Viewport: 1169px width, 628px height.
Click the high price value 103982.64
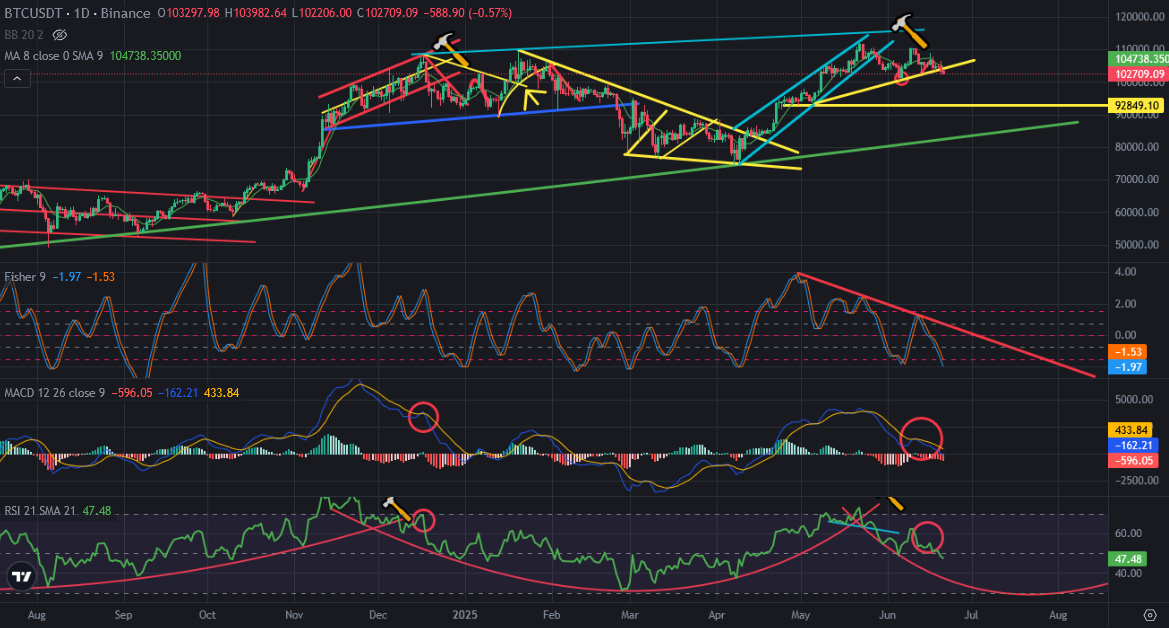coord(259,13)
